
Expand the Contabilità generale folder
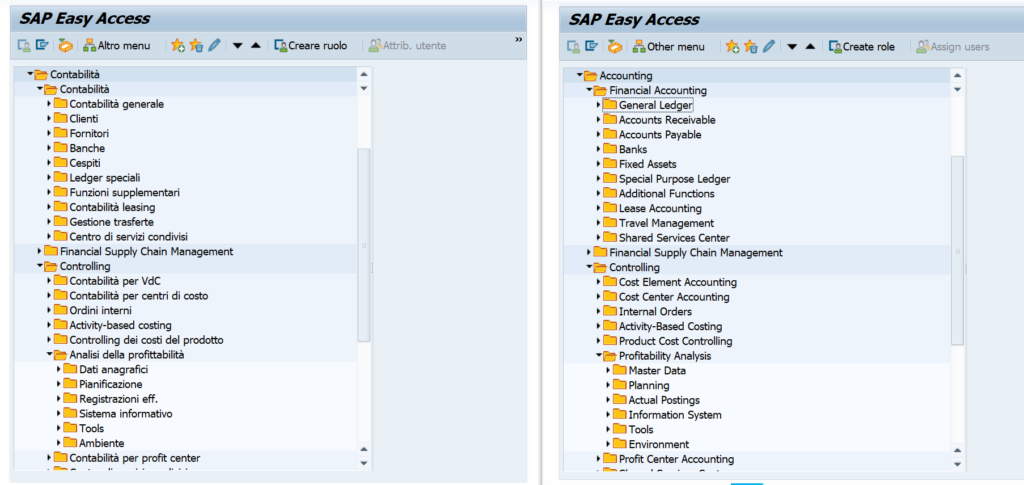[49, 104]
